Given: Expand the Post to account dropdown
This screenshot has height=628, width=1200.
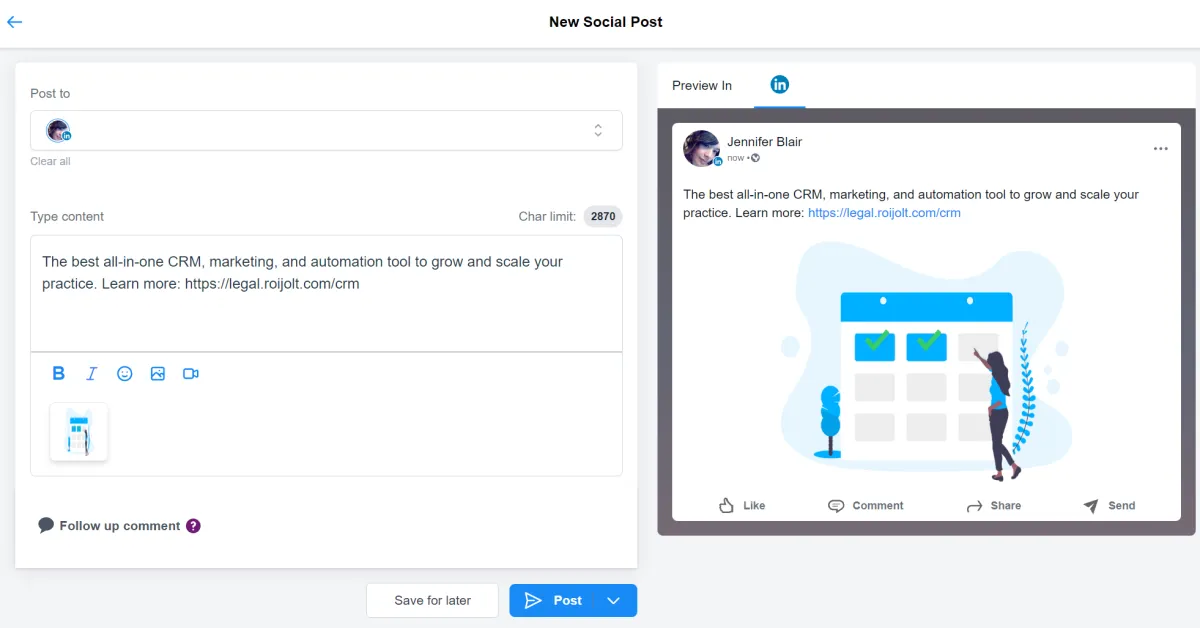Looking at the screenshot, I should tap(597, 130).
